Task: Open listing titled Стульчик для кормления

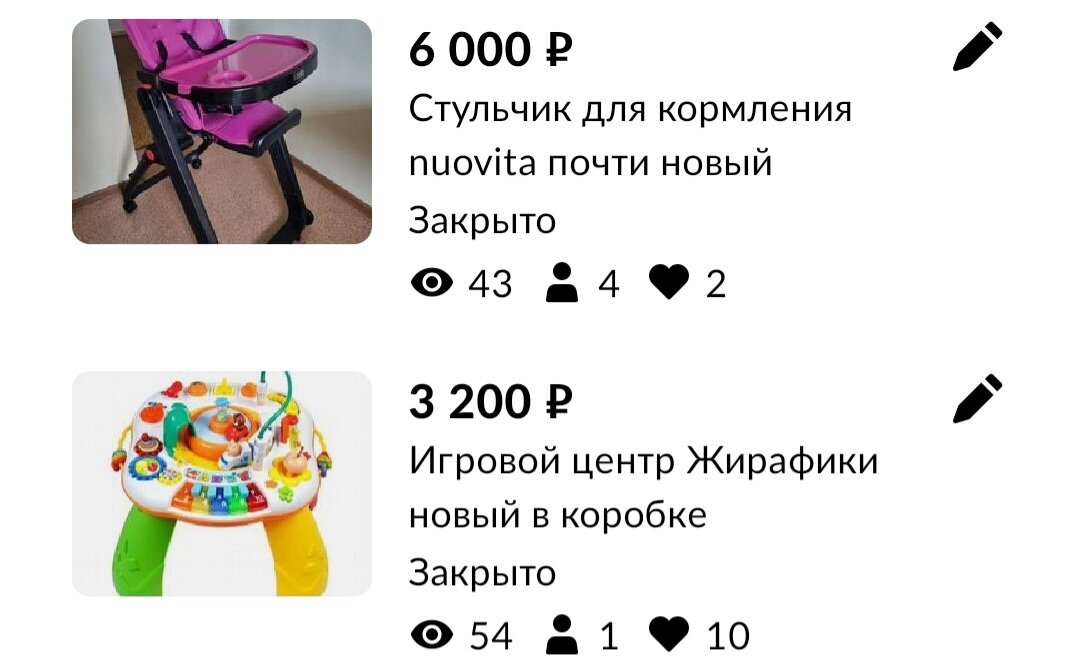Action: [x=630, y=109]
